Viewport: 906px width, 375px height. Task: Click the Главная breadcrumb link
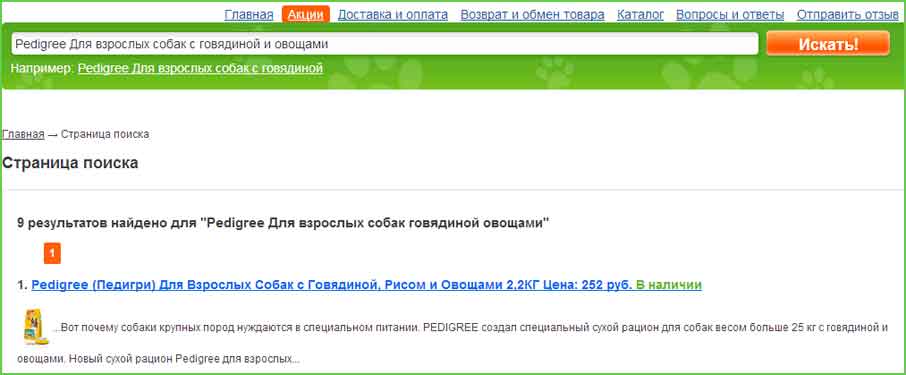[23, 134]
